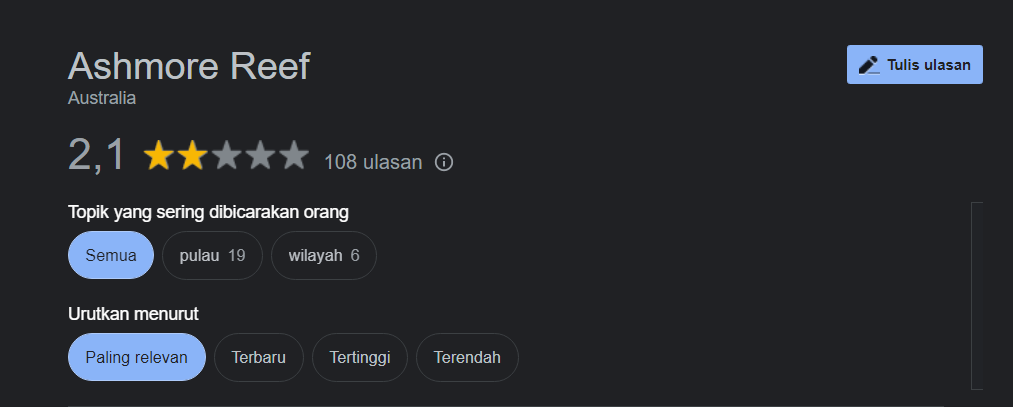This screenshot has height=407, width=1013.
Task: Sort reviews by Paling relevan
Action: click(136, 357)
